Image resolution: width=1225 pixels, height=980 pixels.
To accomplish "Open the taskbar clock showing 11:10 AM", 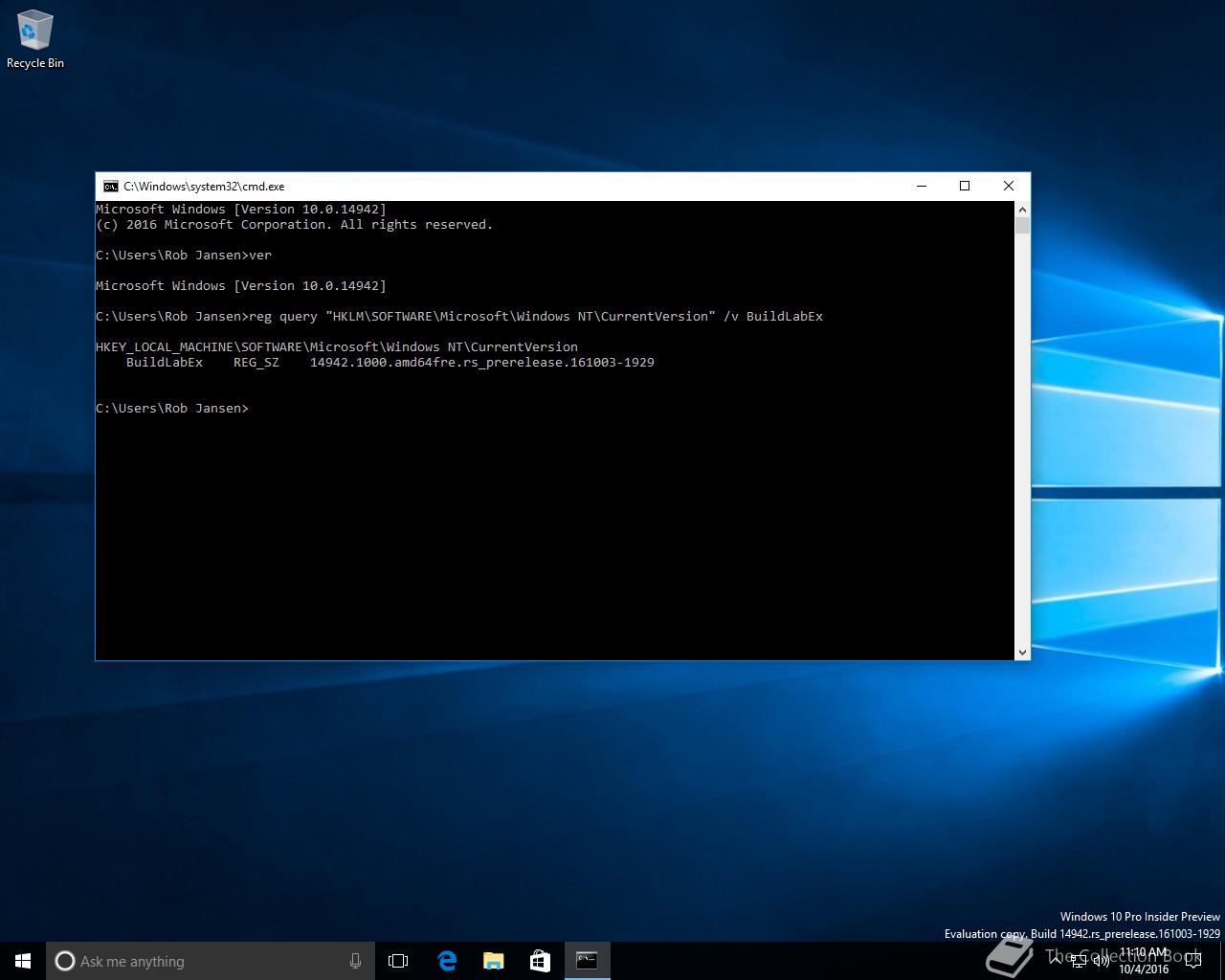I will pyautogui.click(x=1144, y=961).
